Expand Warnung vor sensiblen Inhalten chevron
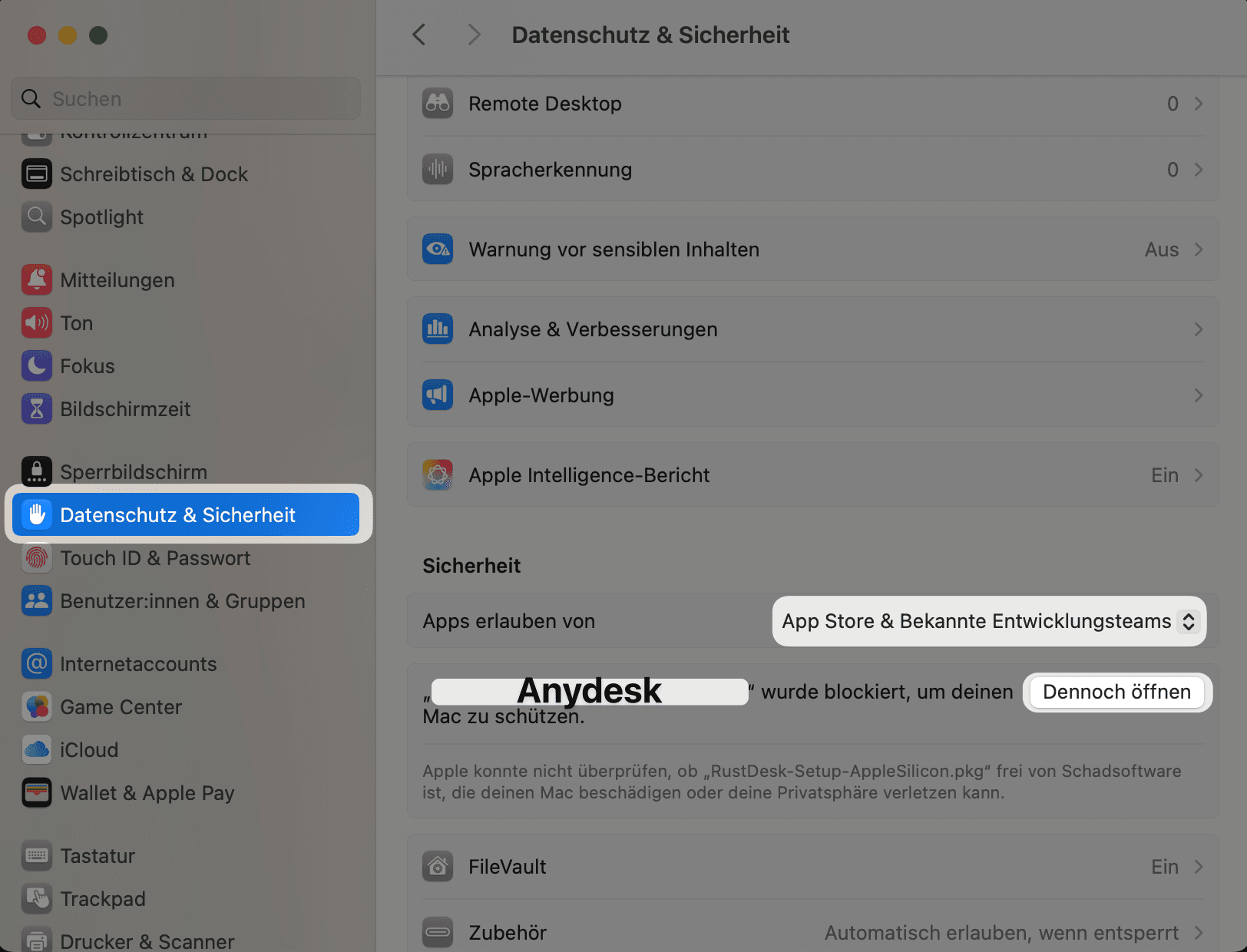Viewport: 1247px width, 952px height. point(1199,250)
